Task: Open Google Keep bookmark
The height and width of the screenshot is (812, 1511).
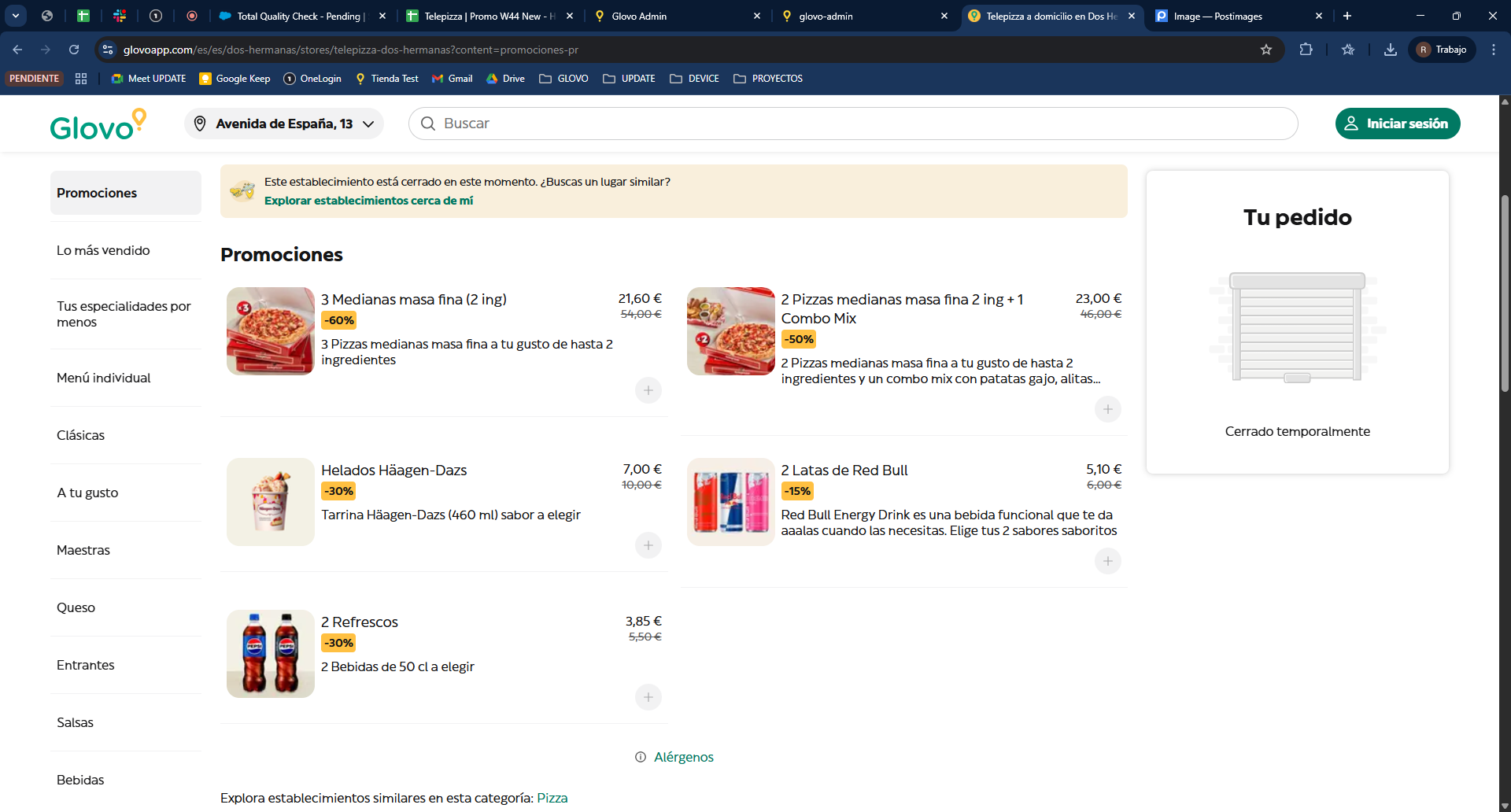Action: (235, 79)
